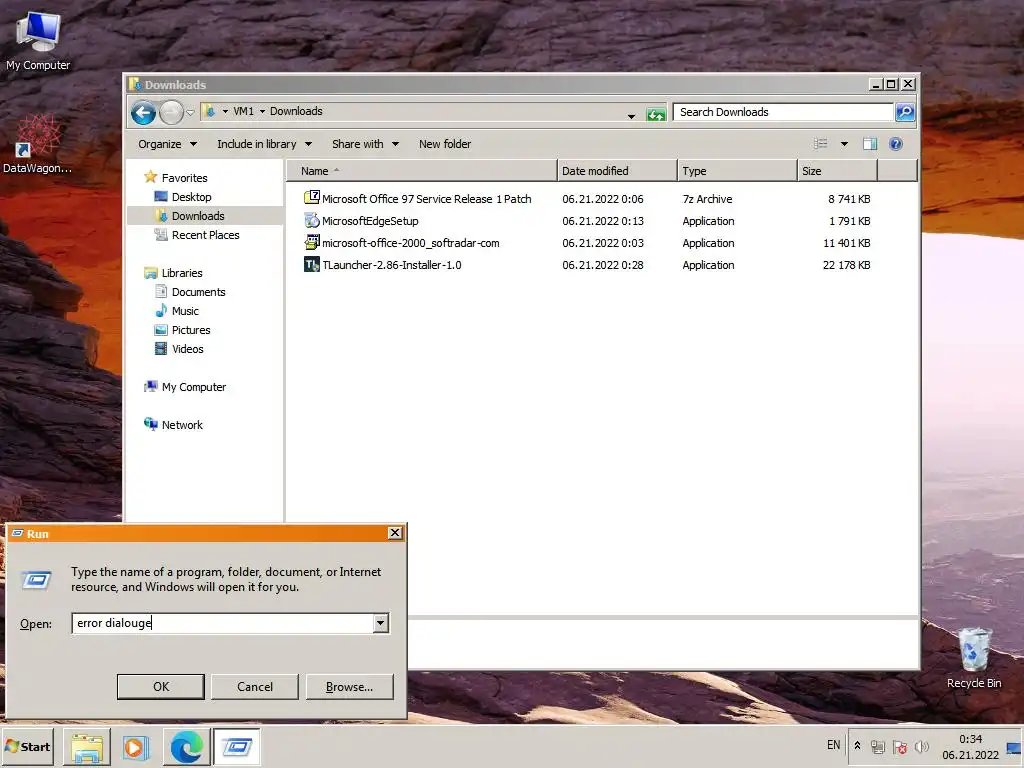The image size is (1024, 768).
Task: Close the Run dialog
Action: pyautogui.click(x=394, y=533)
